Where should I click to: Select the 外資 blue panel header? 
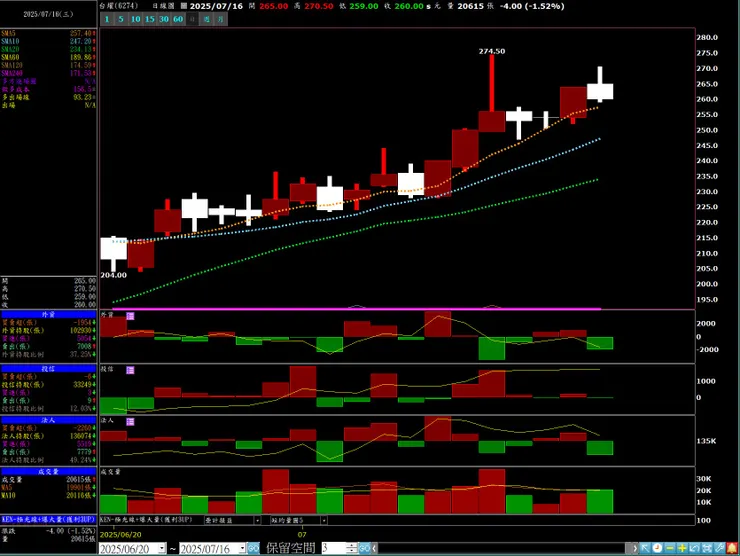click(x=49, y=314)
